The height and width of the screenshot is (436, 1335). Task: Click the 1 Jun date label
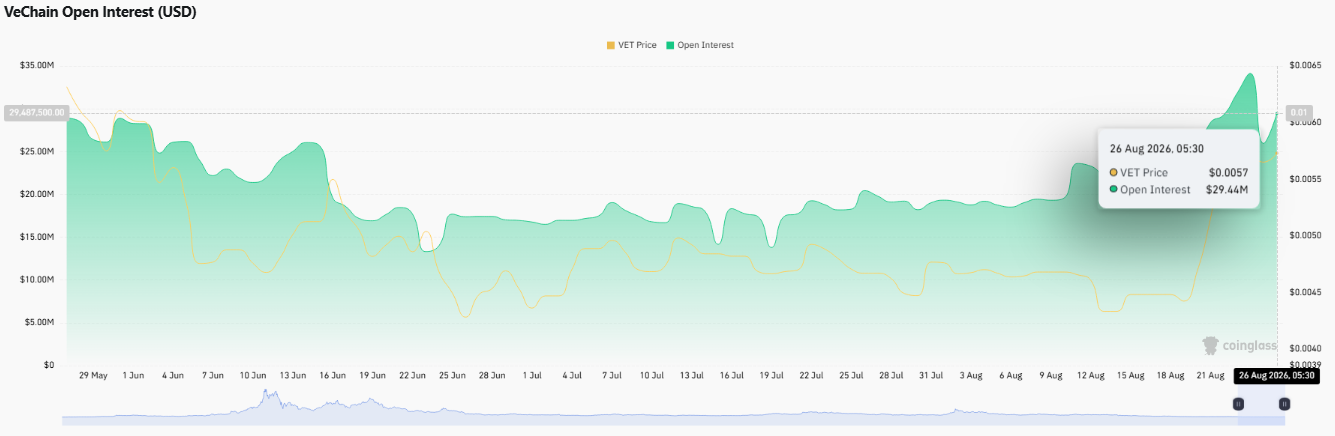click(133, 375)
